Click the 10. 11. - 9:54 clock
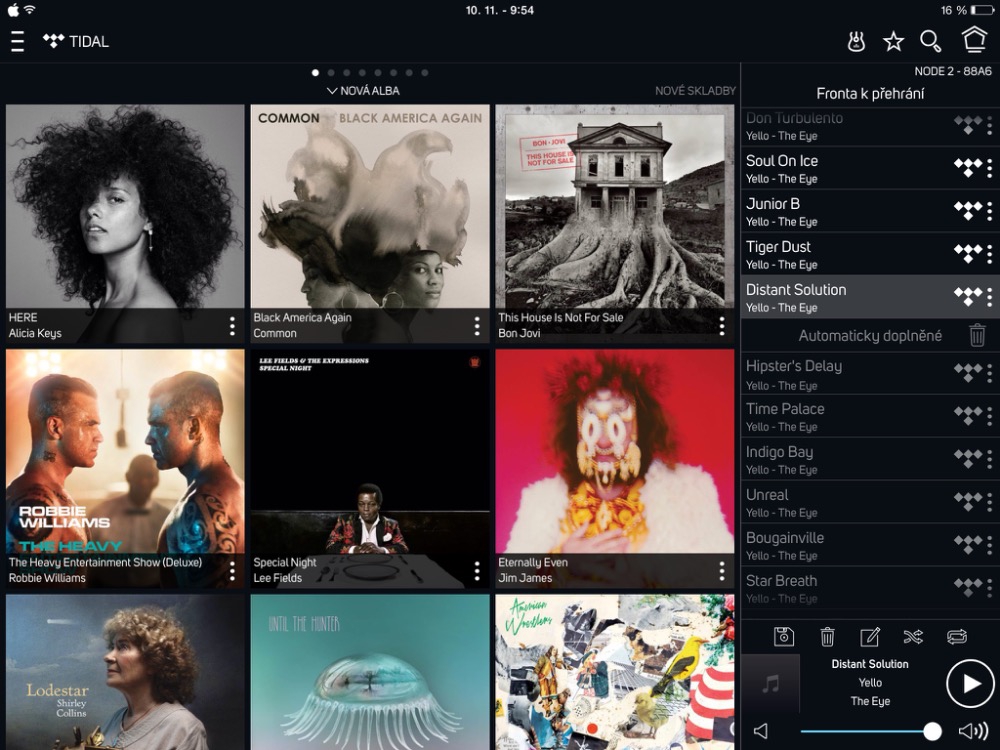 coord(499,10)
